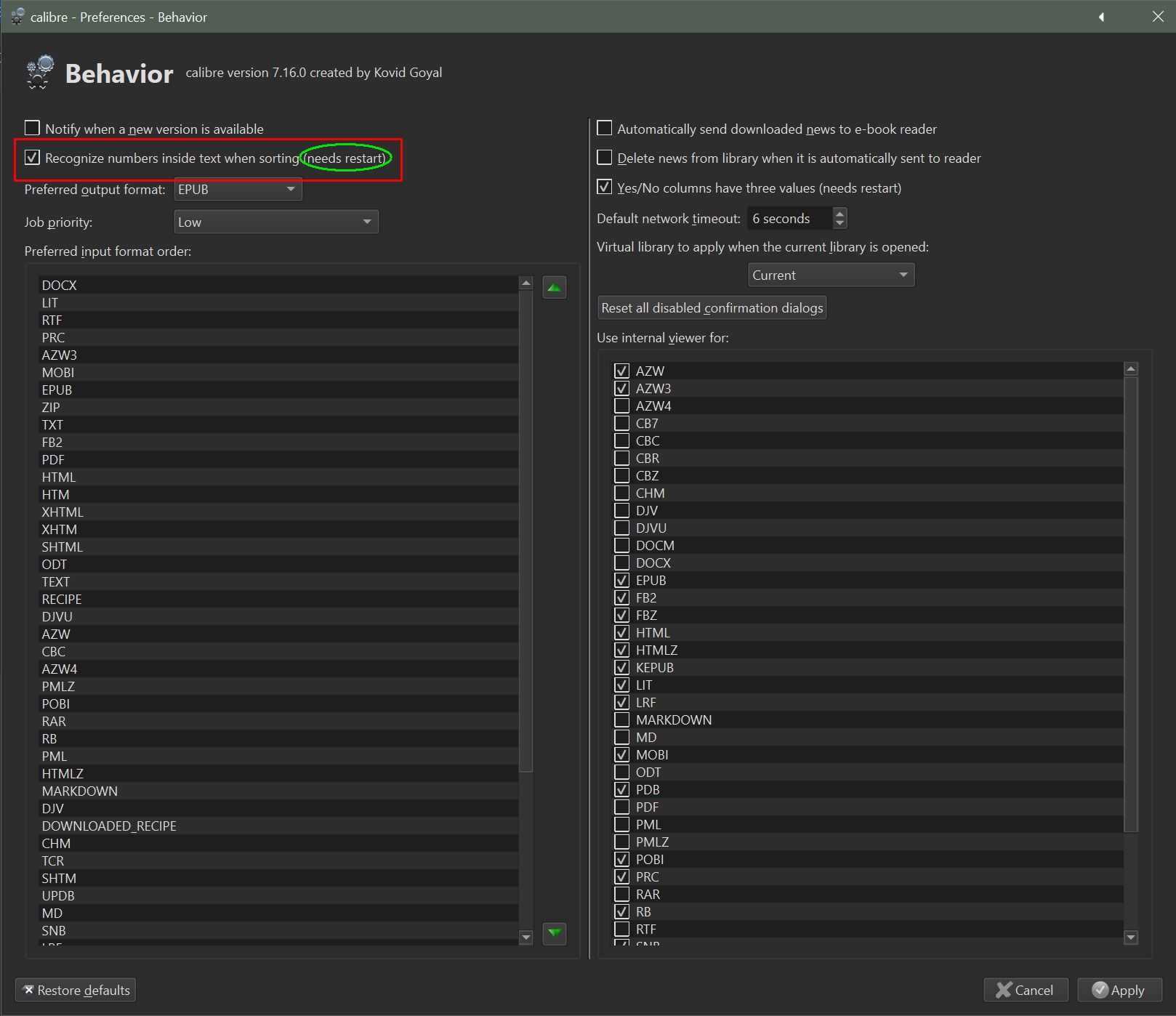1176x1016 pixels.
Task: Increase network timeout with up stepper arrow
Action: pyautogui.click(x=839, y=213)
